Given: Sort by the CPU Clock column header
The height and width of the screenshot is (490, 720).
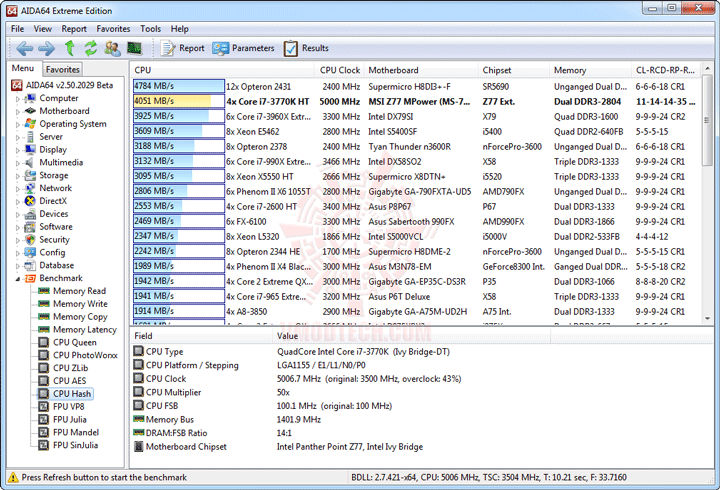Looking at the screenshot, I should coord(340,70).
